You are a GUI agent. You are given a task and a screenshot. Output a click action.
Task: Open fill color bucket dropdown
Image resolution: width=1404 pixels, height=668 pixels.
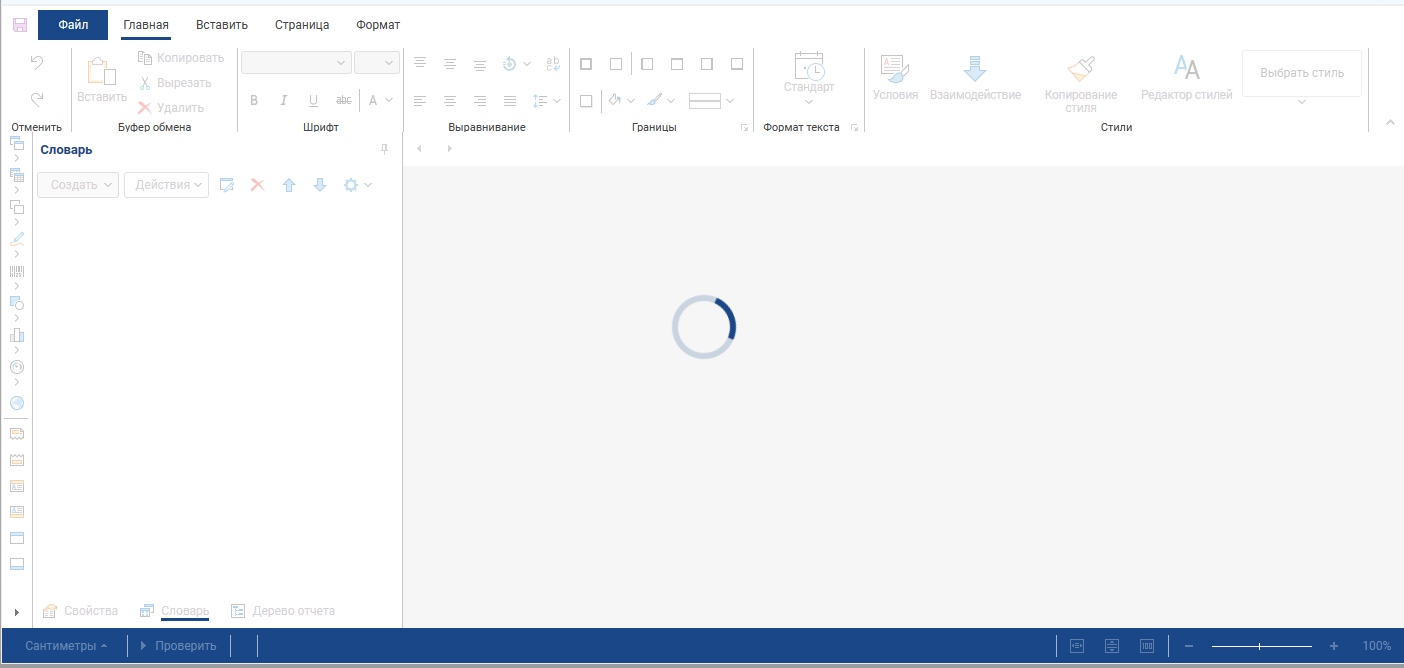coord(622,100)
